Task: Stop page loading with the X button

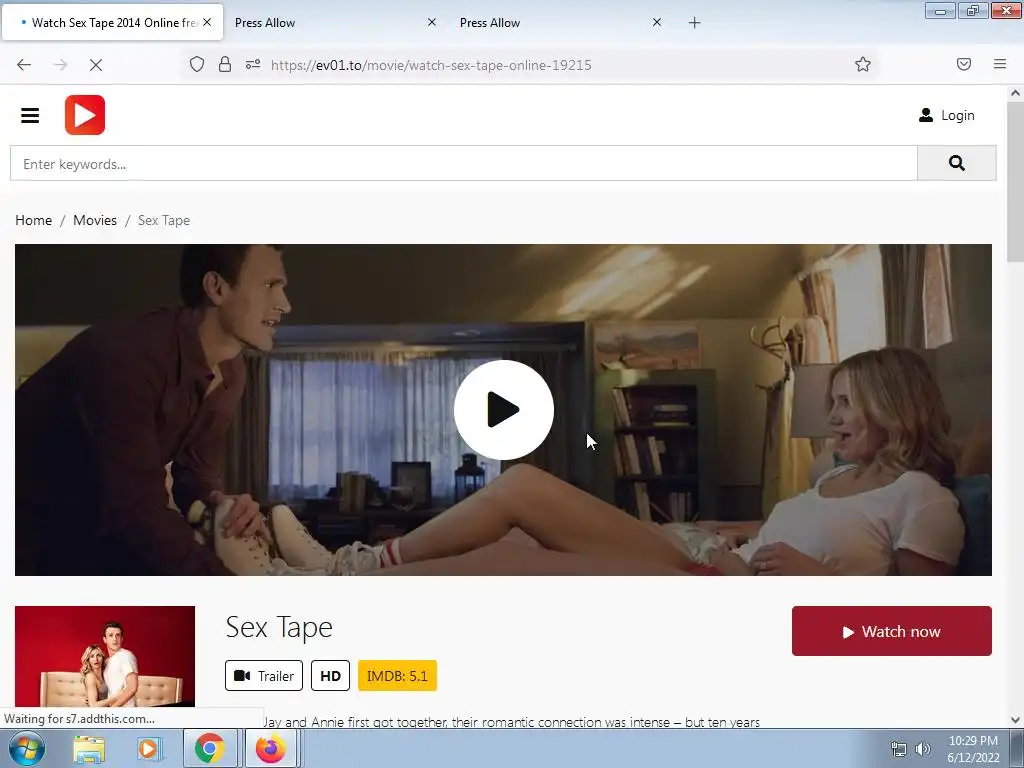Action: click(95, 65)
